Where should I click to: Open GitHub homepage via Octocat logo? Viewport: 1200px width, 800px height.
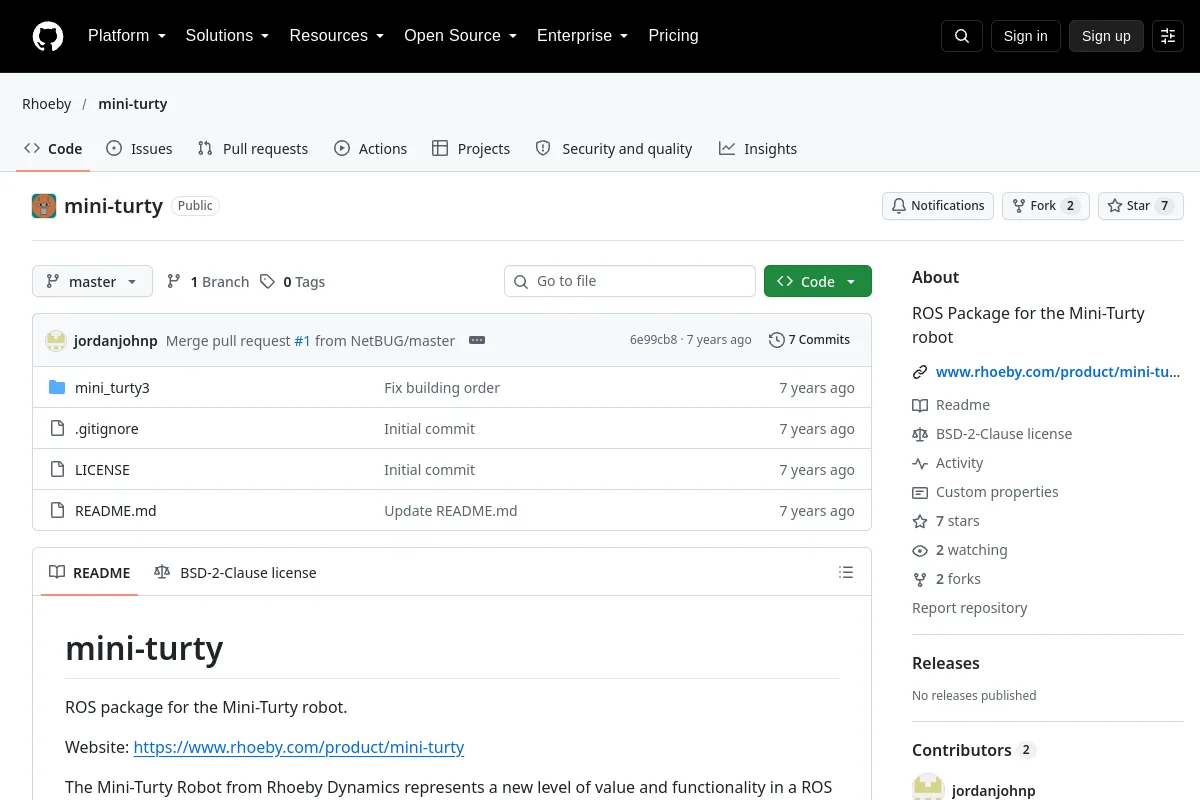(x=48, y=36)
